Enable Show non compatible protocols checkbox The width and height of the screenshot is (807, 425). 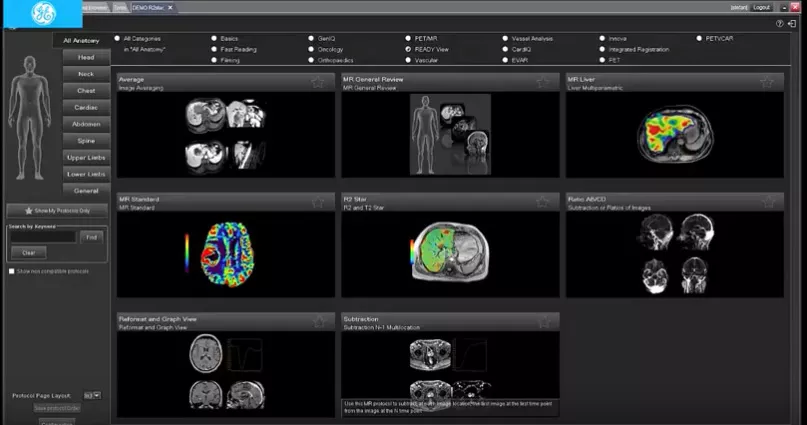(11, 271)
